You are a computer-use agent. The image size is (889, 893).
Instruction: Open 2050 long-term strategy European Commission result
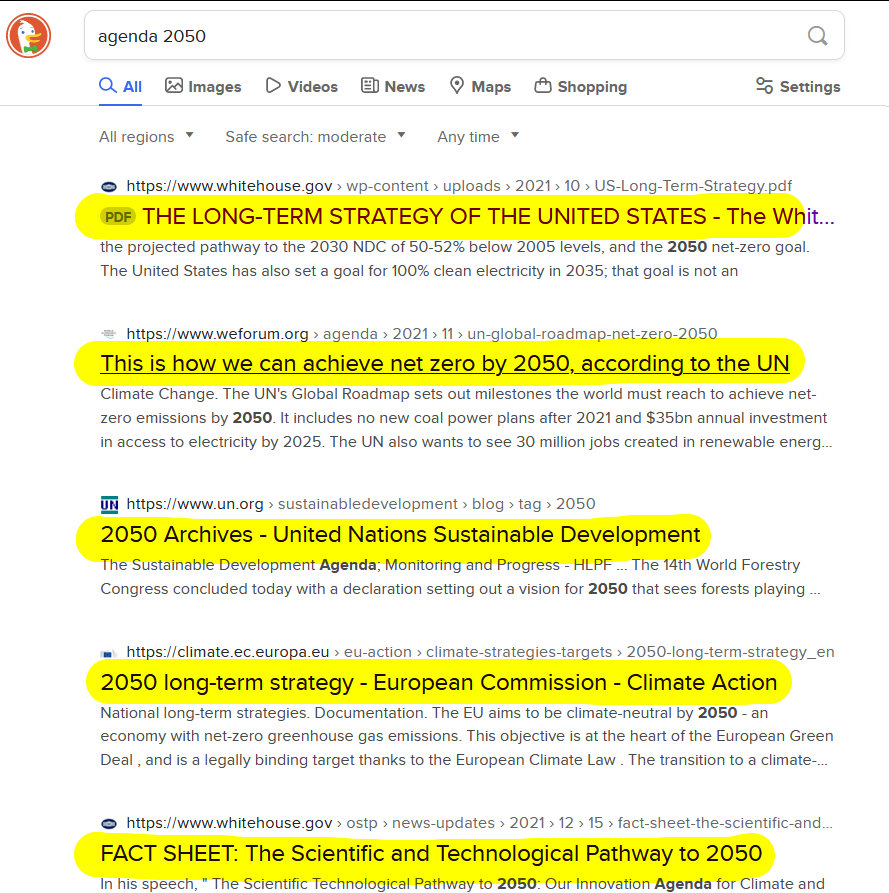click(439, 682)
